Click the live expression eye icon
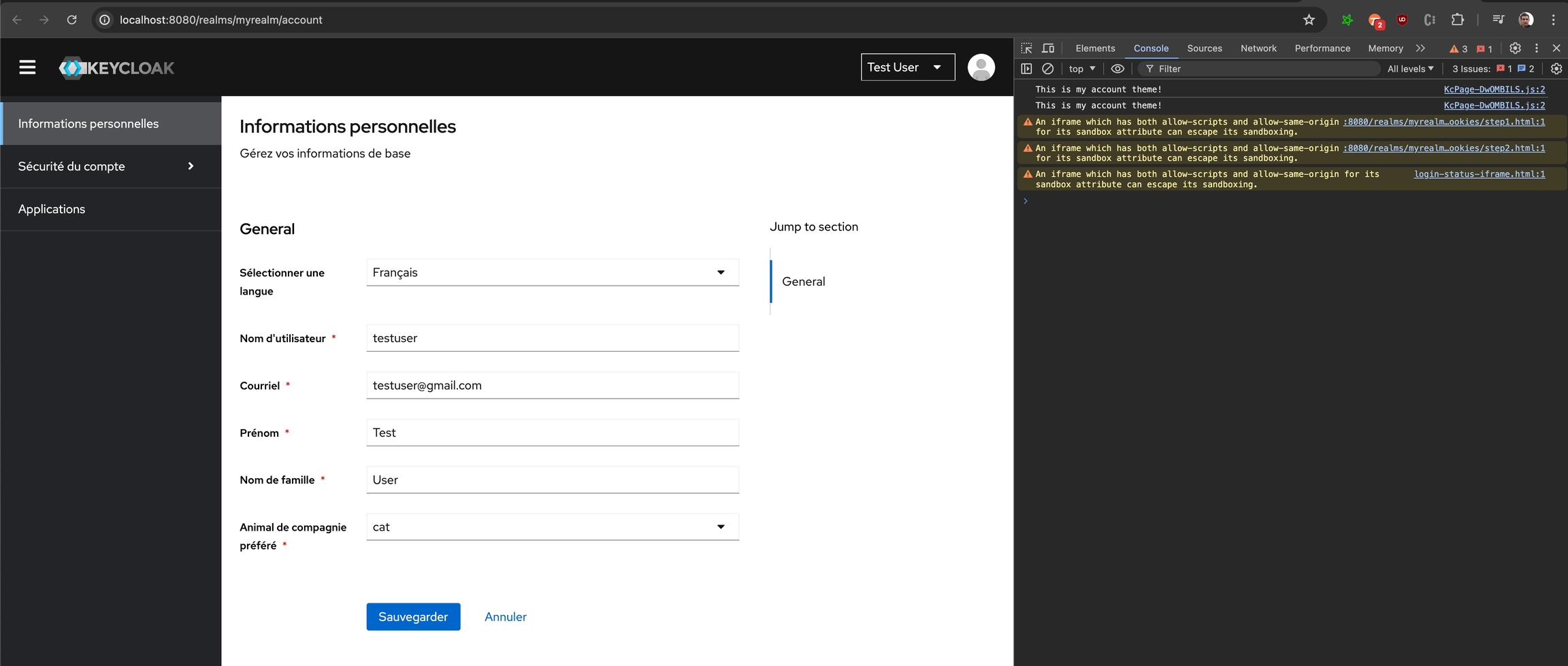1568x666 pixels. (1117, 69)
